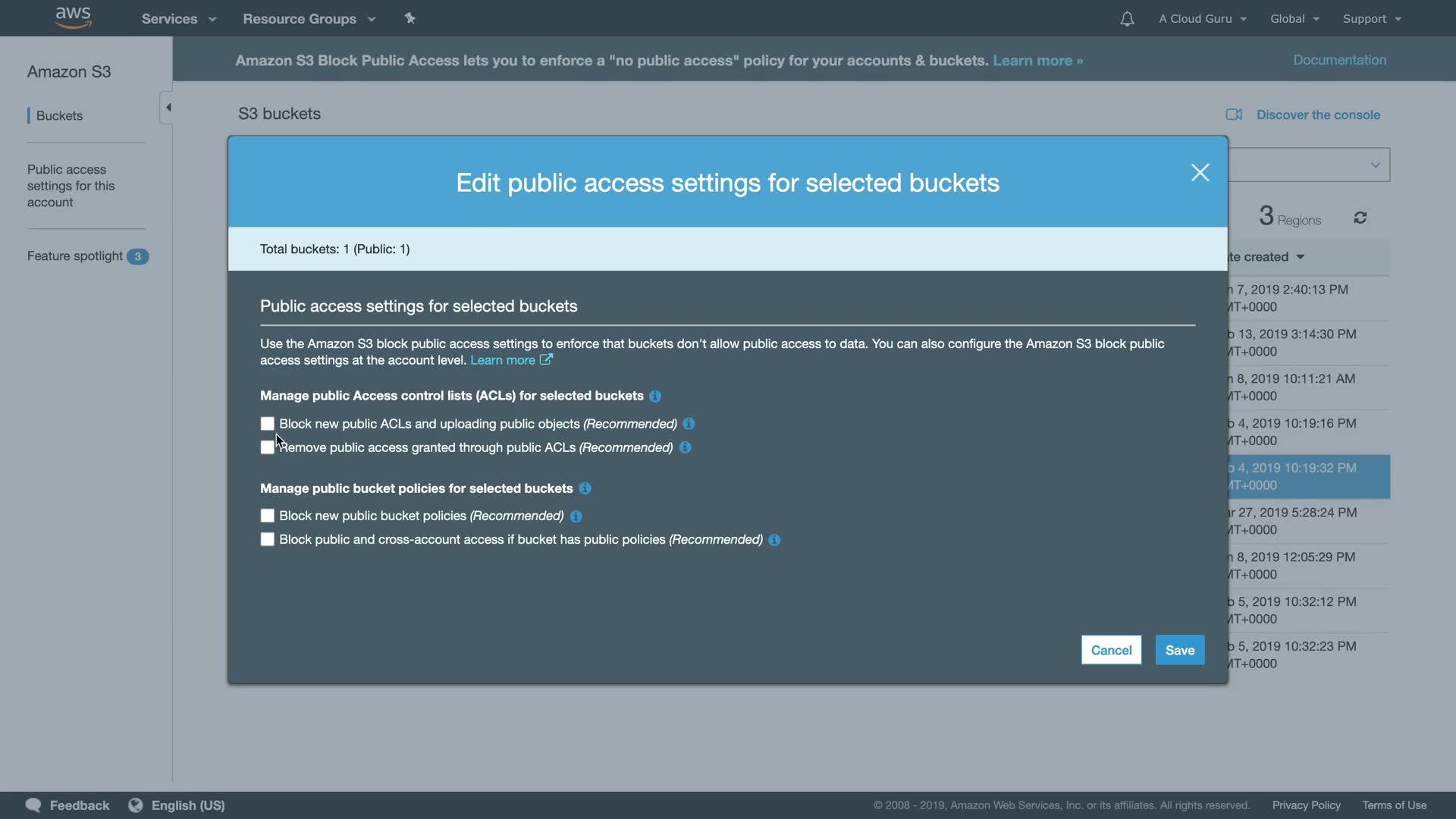Screen dimensions: 1456x819
Task: Click info icon next to Manage public bucket policies
Action: pyautogui.click(x=585, y=488)
